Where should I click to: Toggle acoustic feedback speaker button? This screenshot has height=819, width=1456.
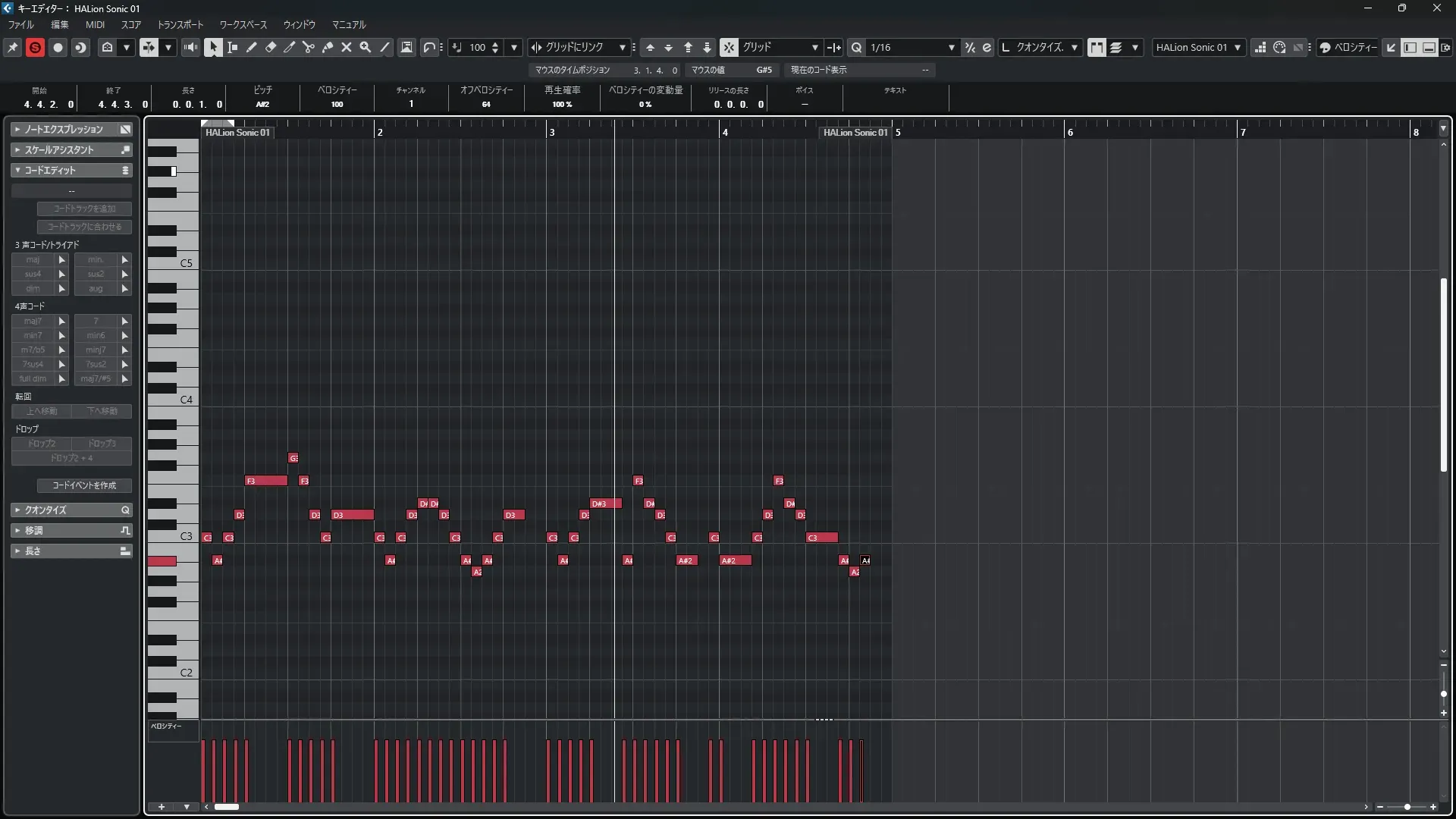click(190, 47)
